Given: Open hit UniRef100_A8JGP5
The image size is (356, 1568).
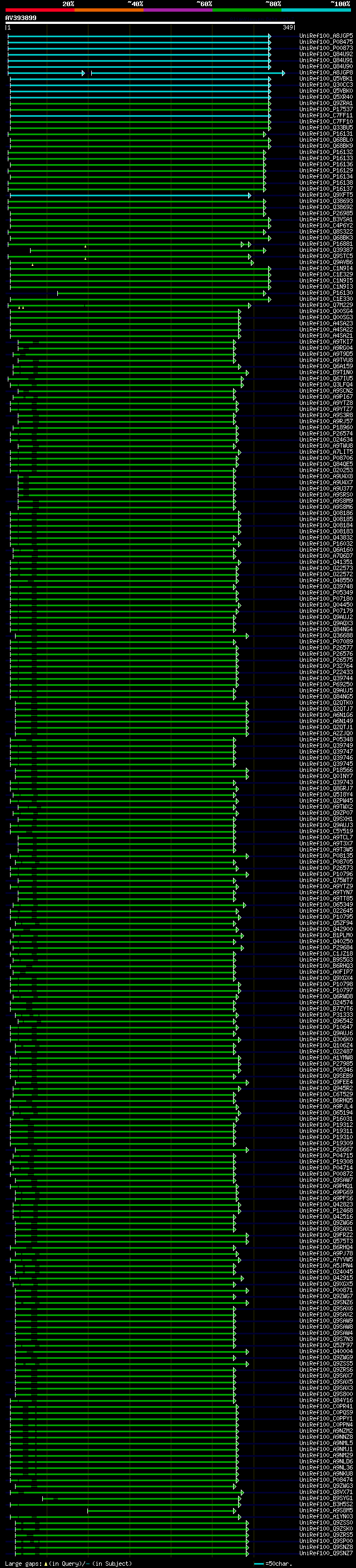Looking at the screenshot, I should pyautogui.click(x=325, y=36).
